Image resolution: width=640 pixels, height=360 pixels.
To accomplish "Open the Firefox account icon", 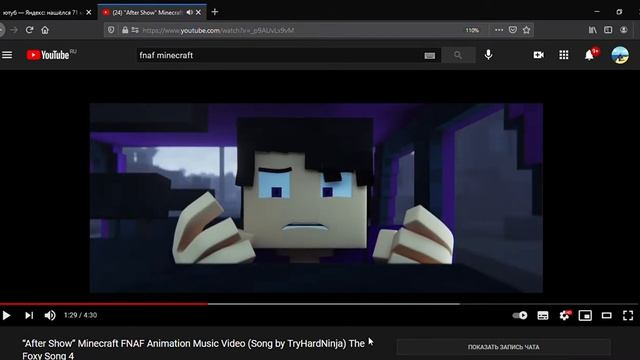I will click(624, 30).
